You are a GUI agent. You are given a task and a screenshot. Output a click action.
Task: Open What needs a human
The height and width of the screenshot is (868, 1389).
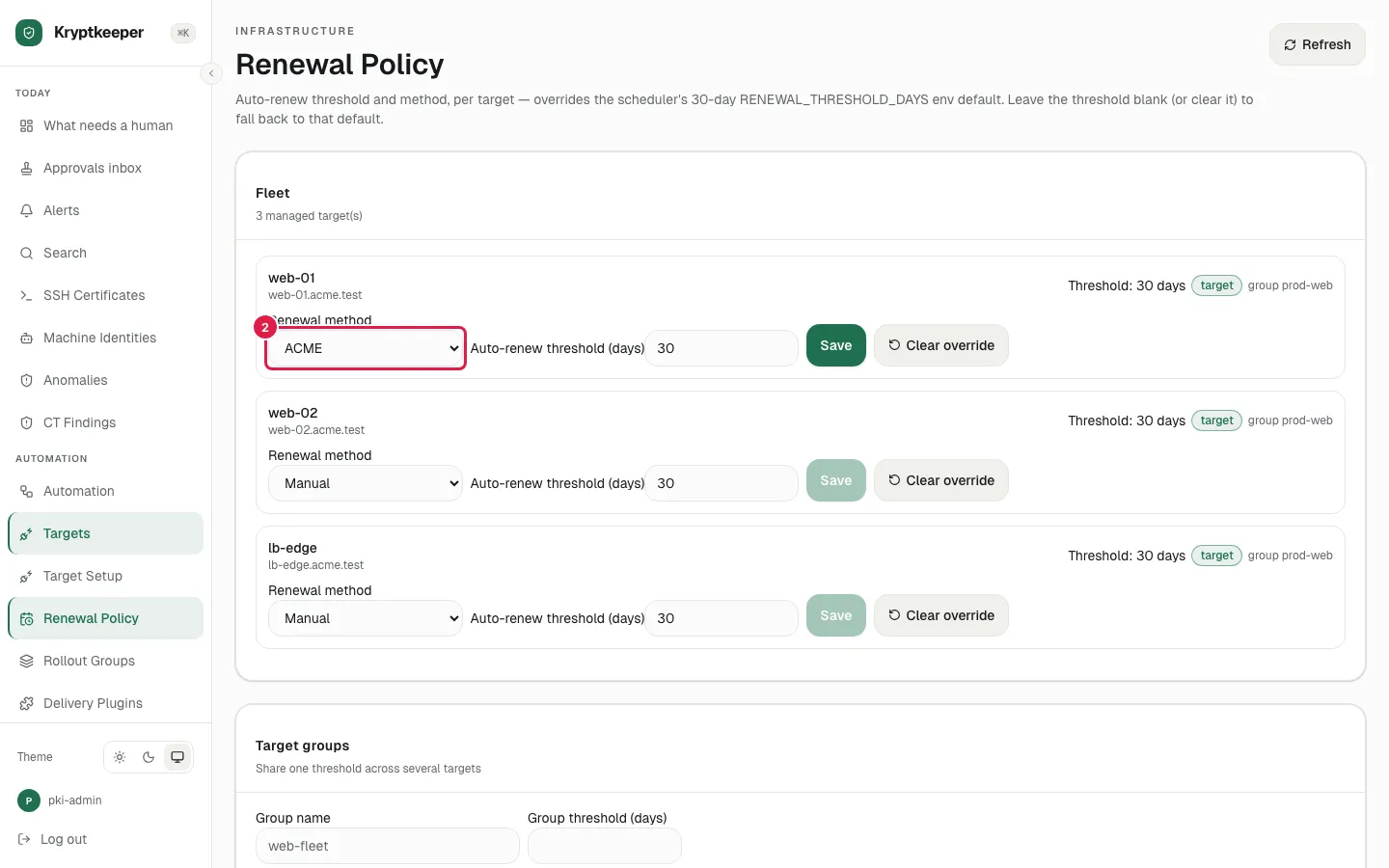(105, 125)
